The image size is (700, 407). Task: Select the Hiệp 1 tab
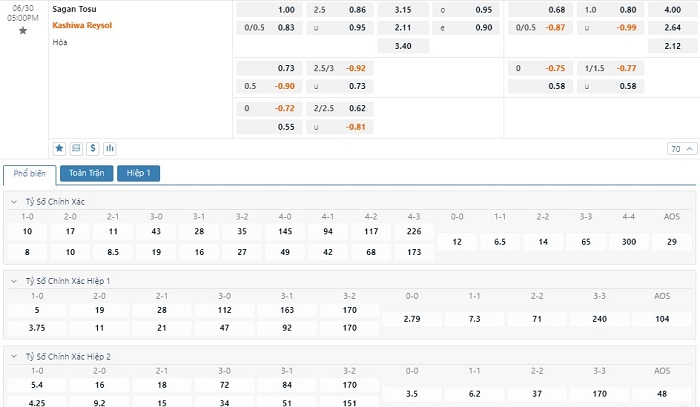138,173
